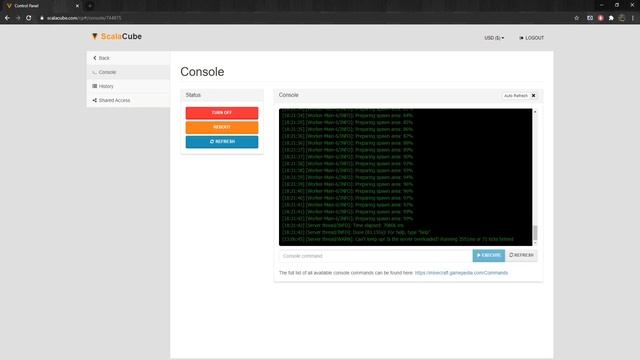The width and height of the screenshot is (640, 360).
Task: Open History in the sidebar
Action: (128, 86)
